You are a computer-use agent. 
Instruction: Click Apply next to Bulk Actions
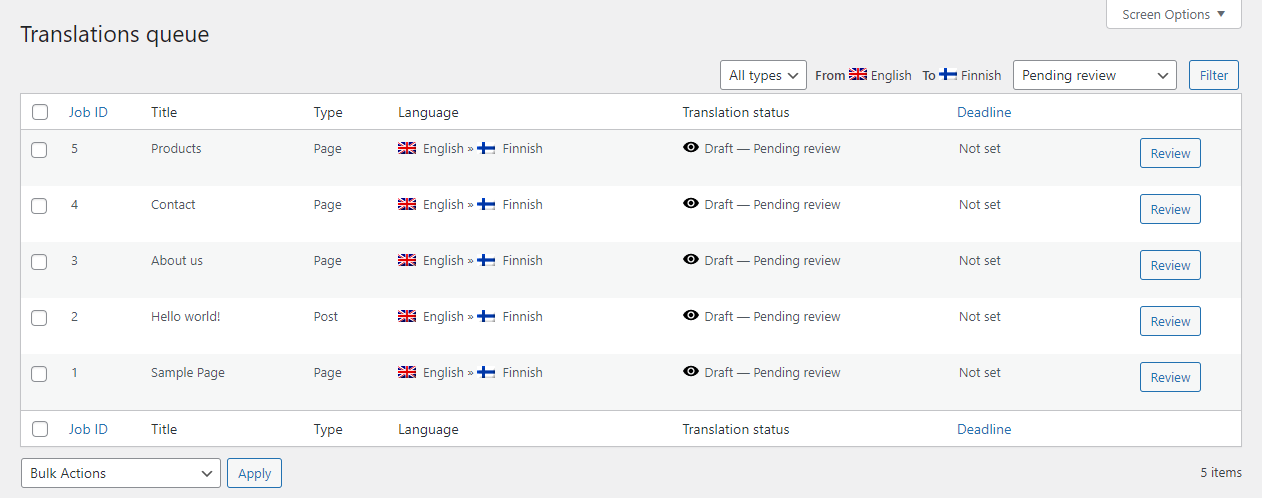coord(254,473)
